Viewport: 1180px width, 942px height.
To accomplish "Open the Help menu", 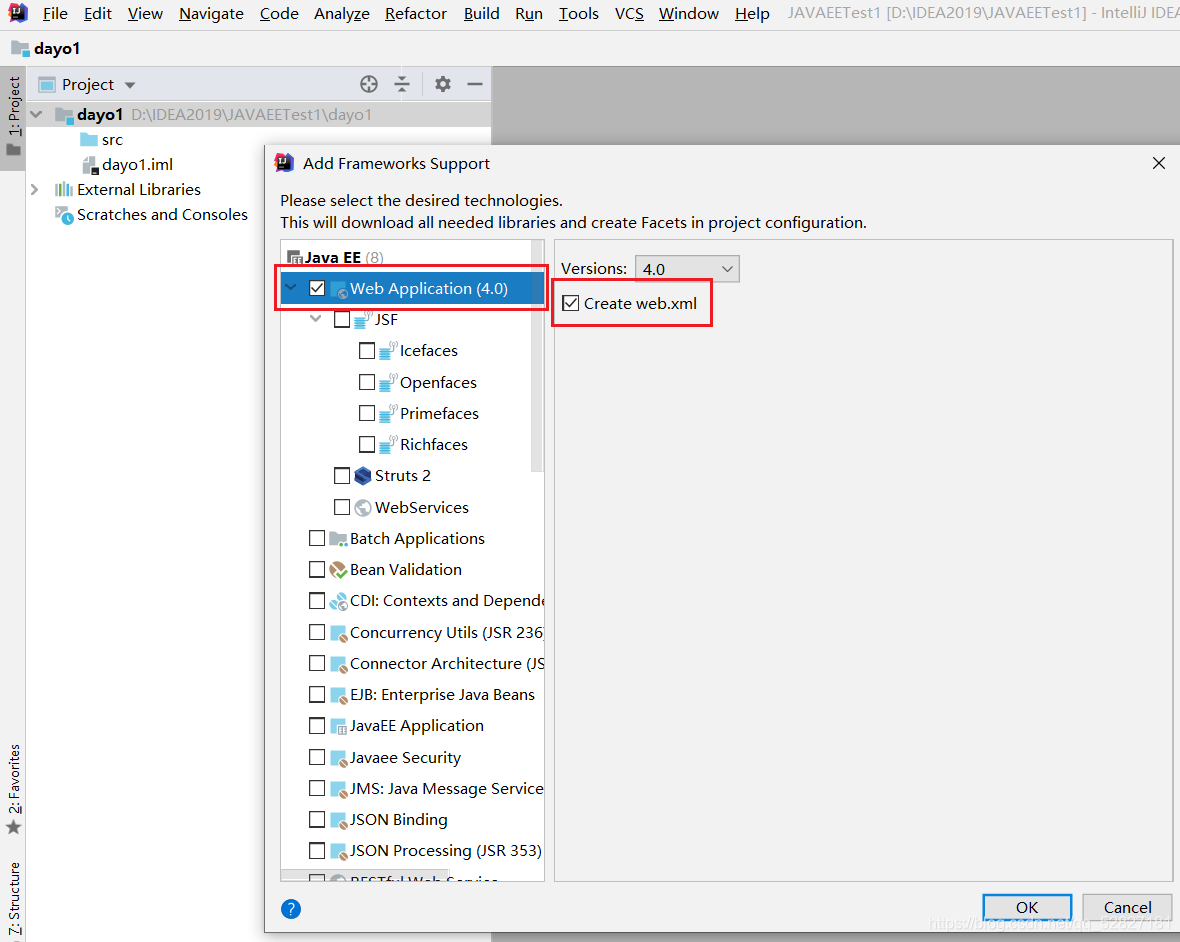I will pos(752,14).
